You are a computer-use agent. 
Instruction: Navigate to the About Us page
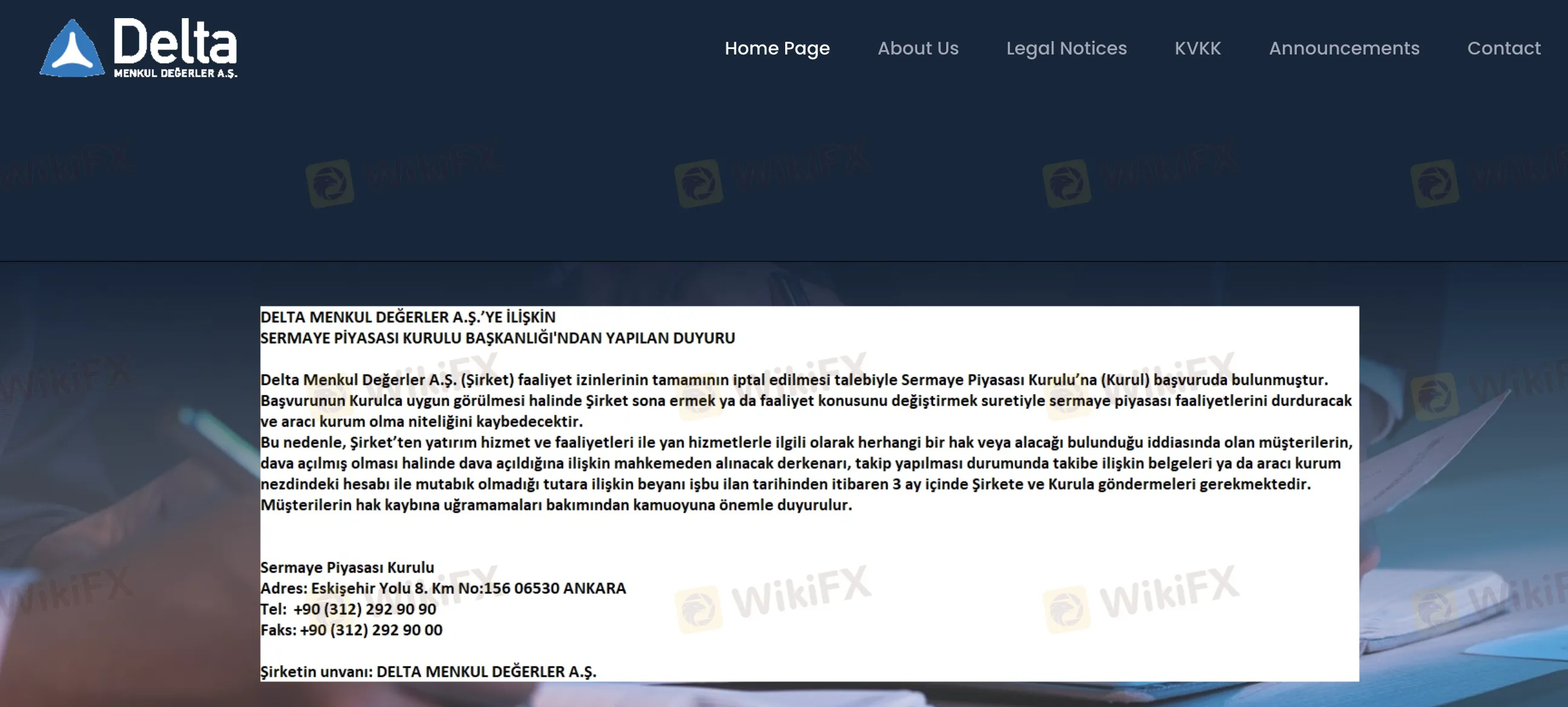[x=918, y=48]
